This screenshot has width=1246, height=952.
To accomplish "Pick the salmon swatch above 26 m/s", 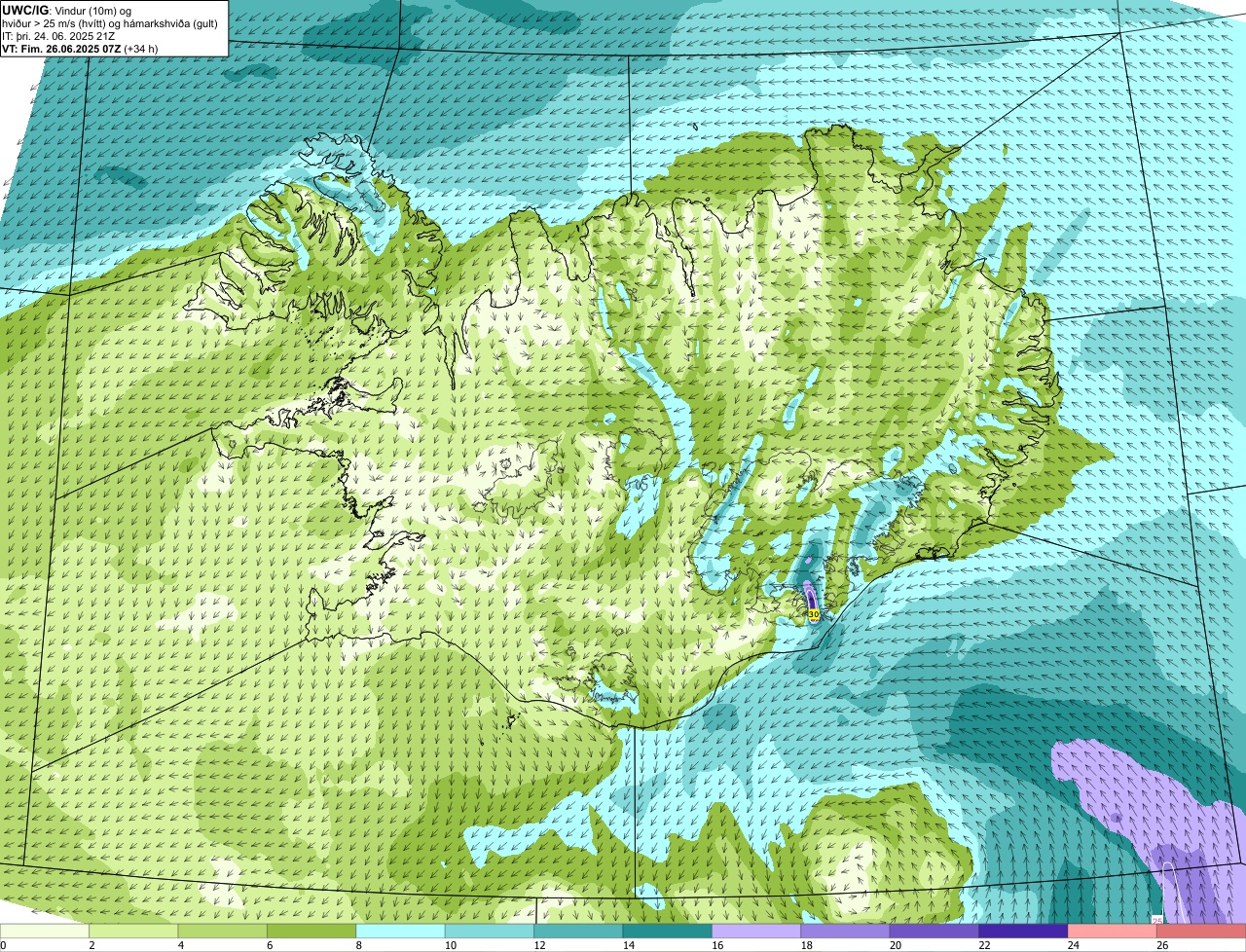I will [x=1201, y=932].
